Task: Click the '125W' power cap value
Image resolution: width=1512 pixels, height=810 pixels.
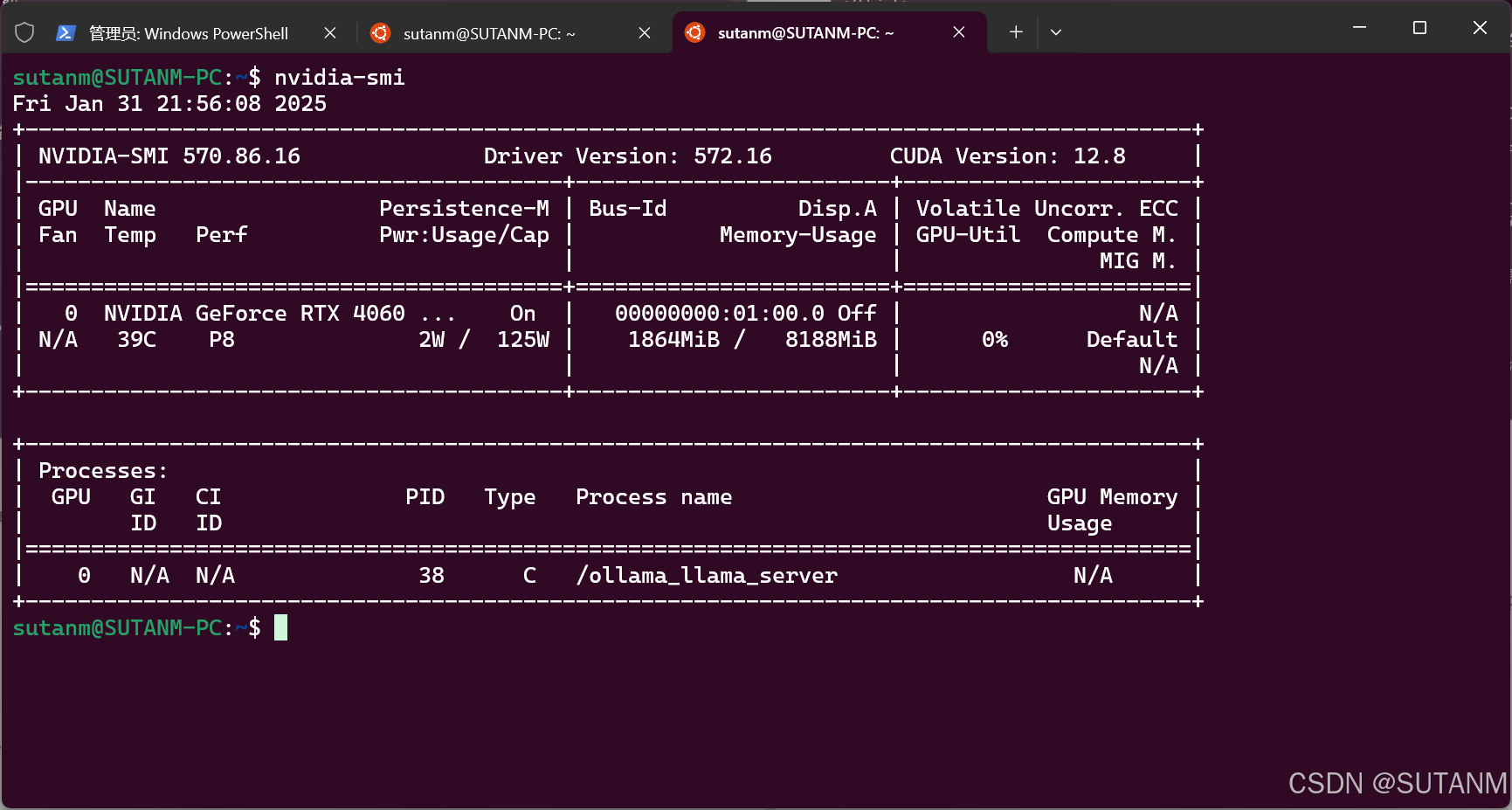Action: click(523, 340)
